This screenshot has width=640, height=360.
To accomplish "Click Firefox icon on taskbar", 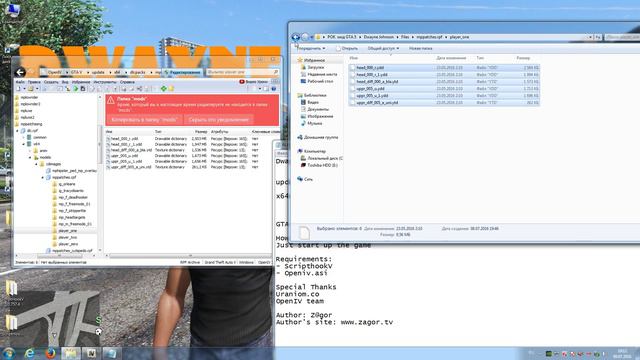I will tap(50, 353).
